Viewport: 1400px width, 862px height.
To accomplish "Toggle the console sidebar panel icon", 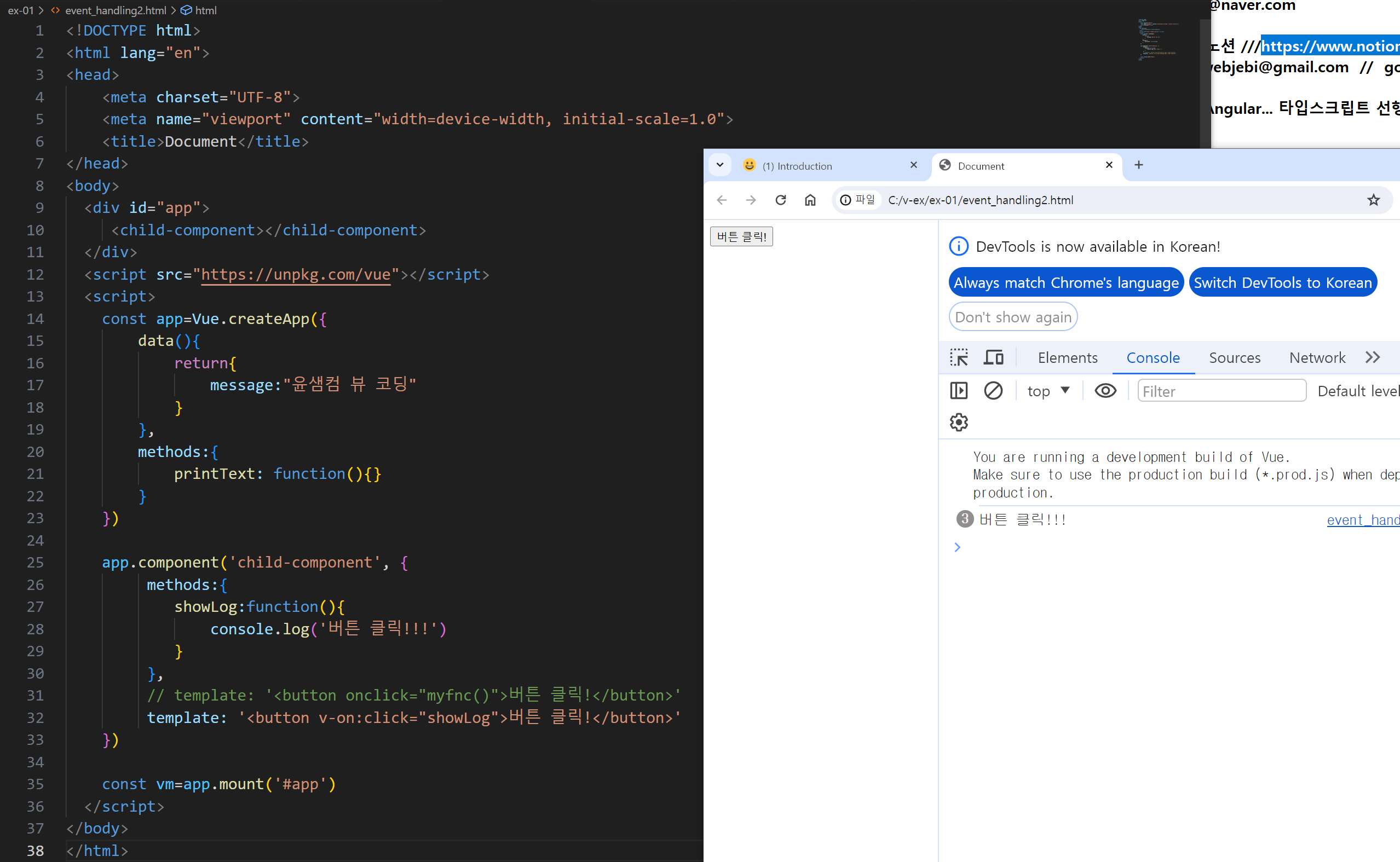I will pyautogui.click(x=959, y=391).
